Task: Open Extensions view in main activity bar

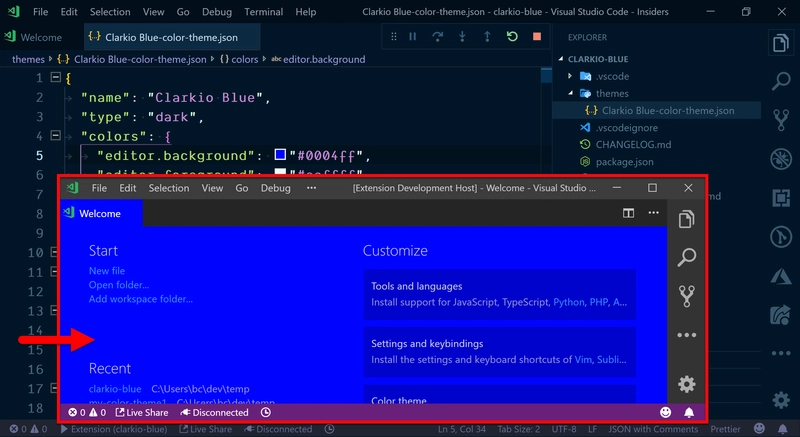Action: pos(781,198)
